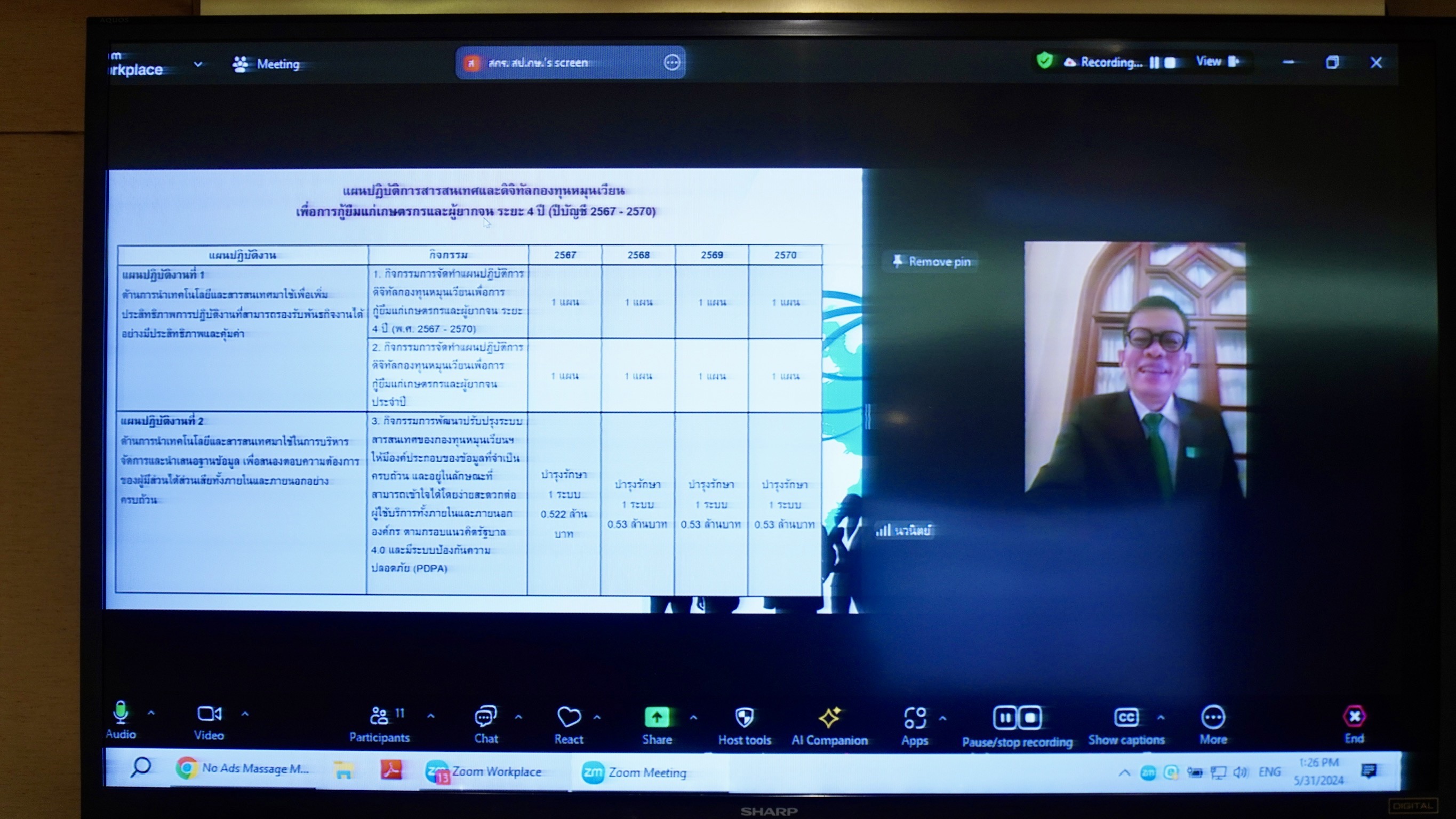
Task: Open the View layout menu
Action: tap(1218, 61)
